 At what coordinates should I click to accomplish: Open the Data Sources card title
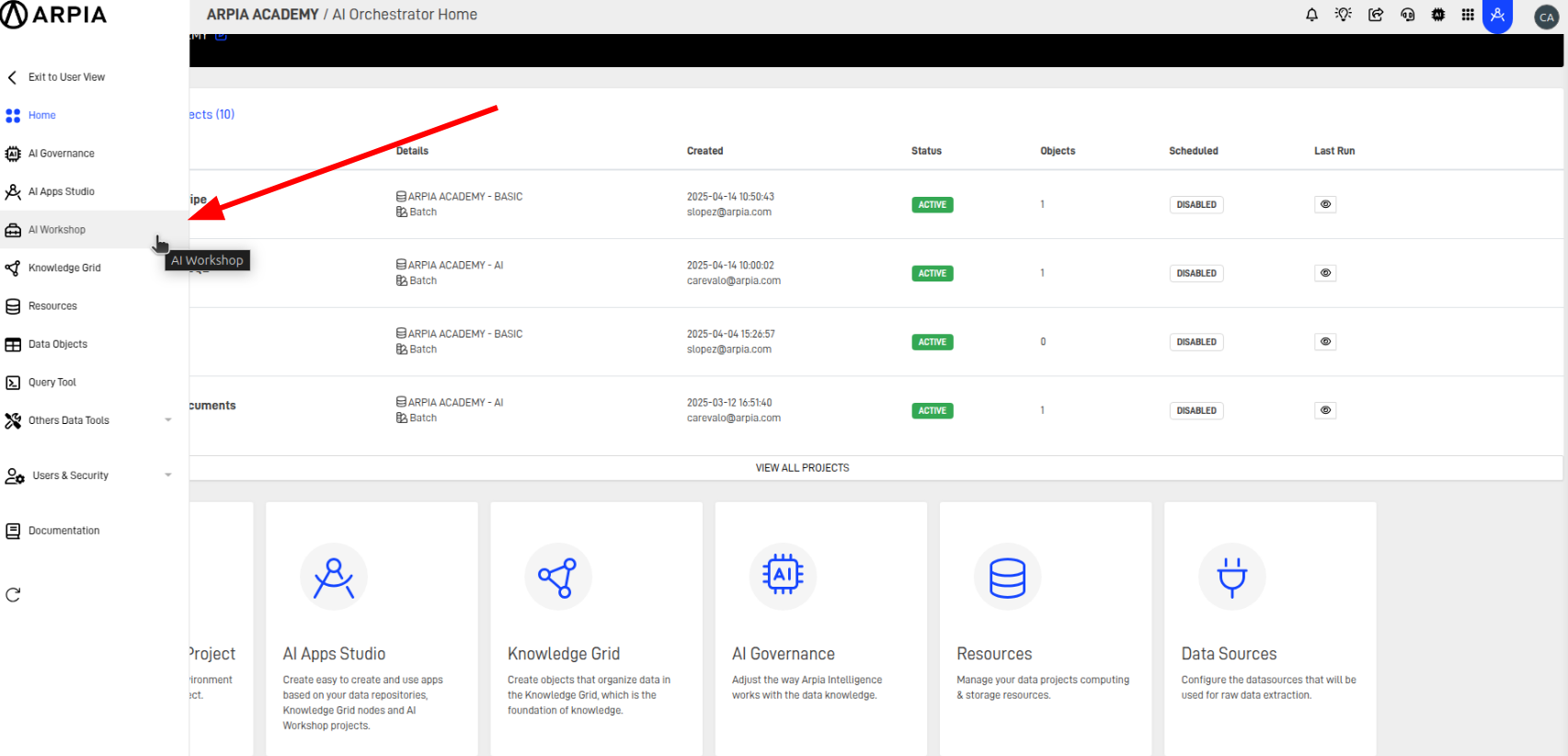coord(1230,654)
